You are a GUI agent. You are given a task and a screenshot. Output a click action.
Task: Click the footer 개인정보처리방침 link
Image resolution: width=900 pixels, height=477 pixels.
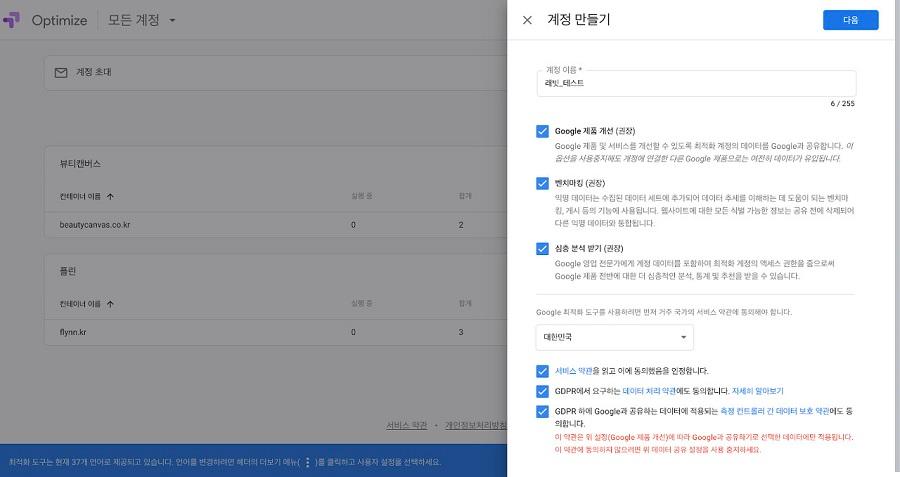point(475,425)
